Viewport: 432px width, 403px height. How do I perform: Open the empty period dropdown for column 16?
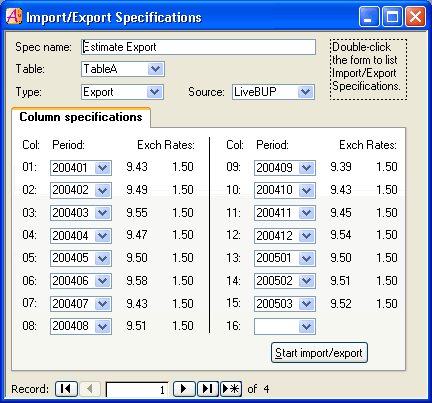point(307,327)
